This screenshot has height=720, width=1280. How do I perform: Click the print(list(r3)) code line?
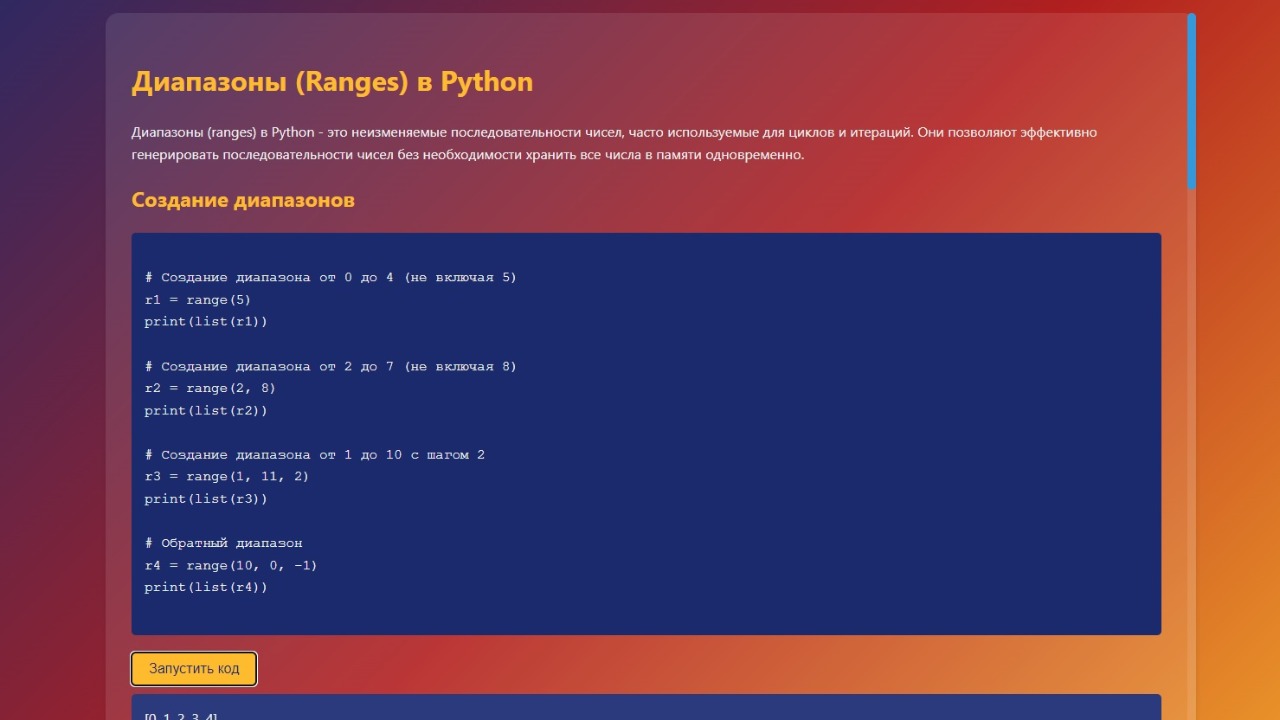pyautogui.click(x=206, y=499)
